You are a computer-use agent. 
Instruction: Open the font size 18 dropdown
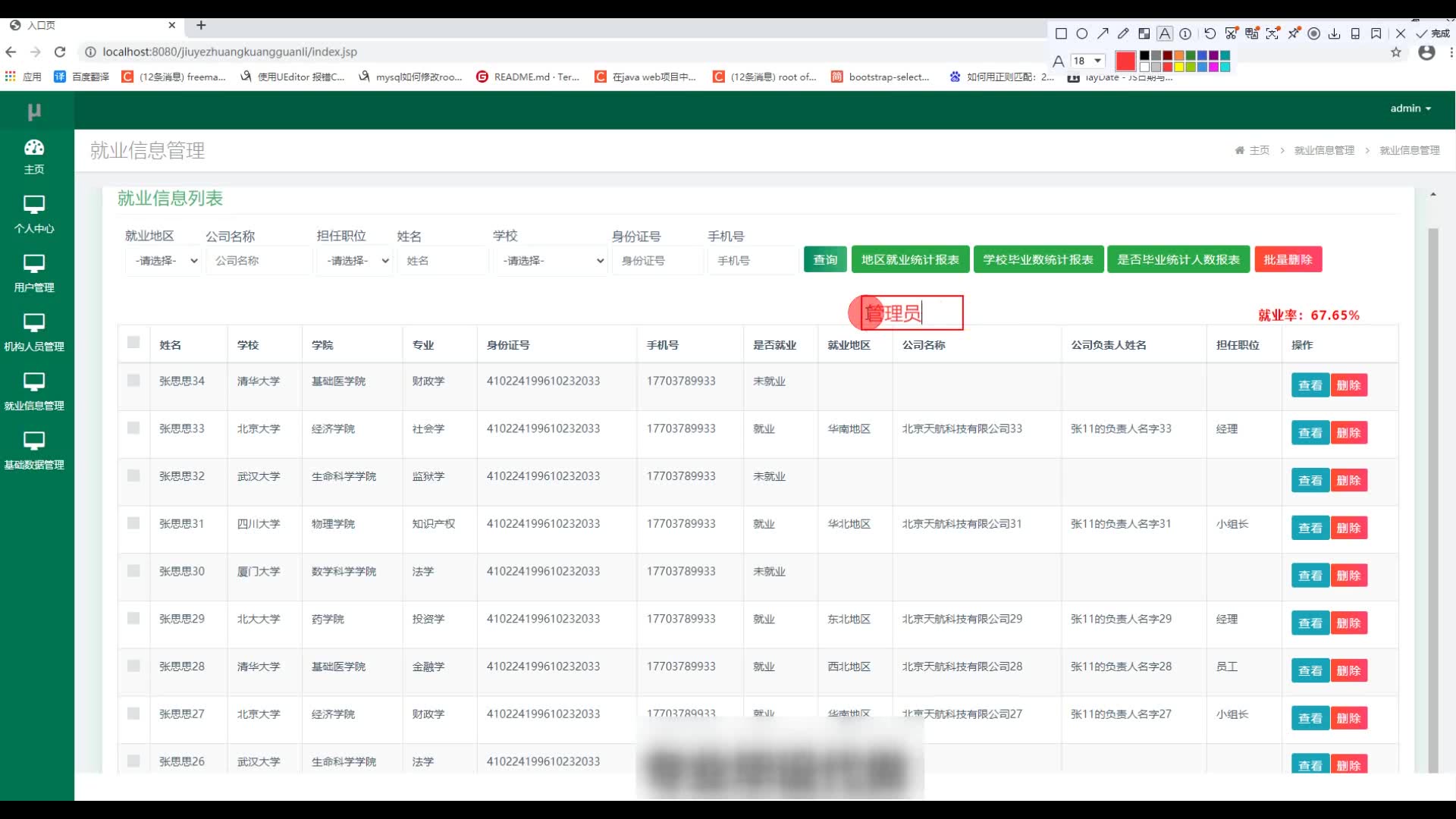click(1087, 61)
